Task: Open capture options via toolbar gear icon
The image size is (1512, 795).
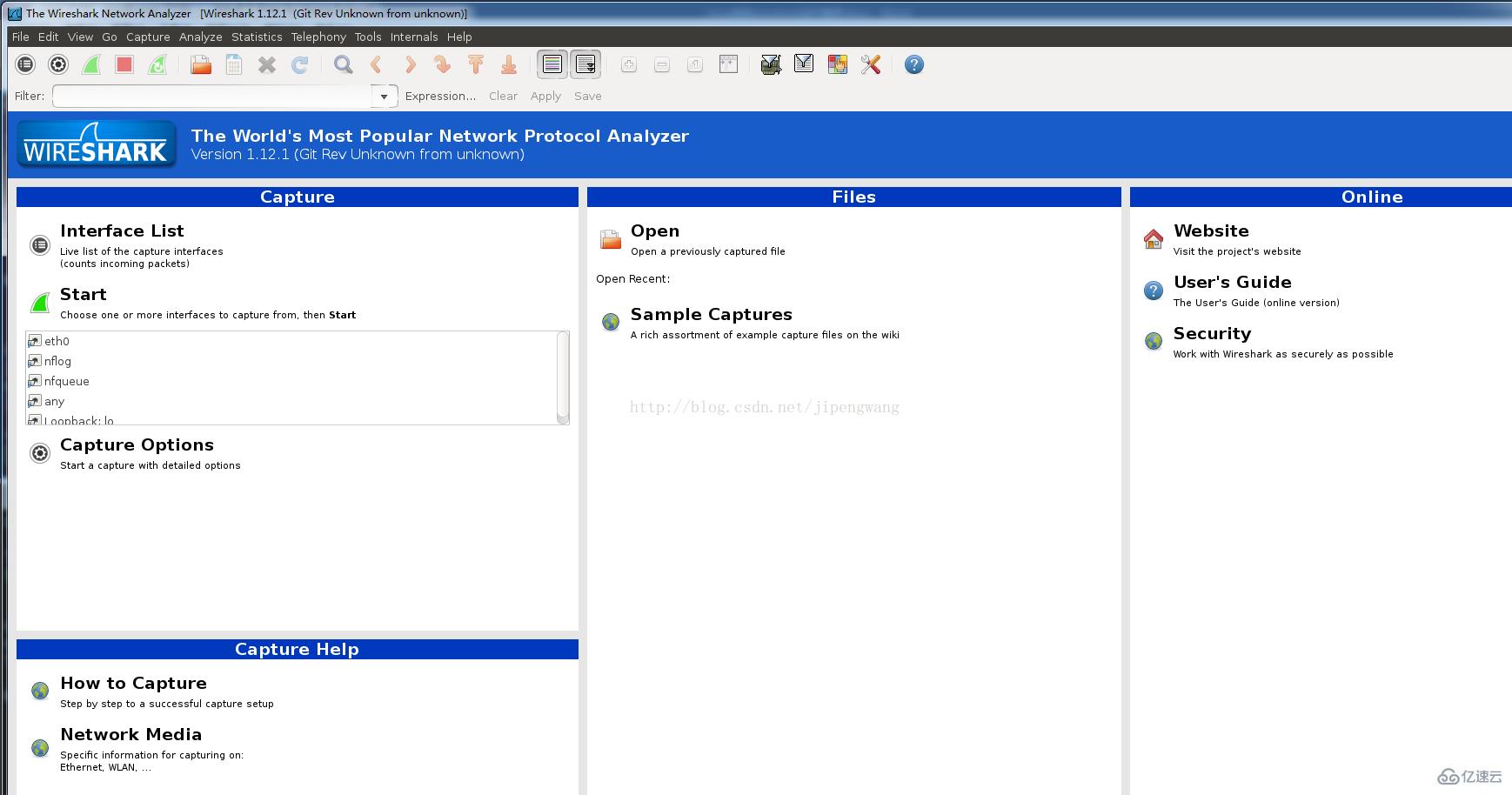Action: pos(58,64)
